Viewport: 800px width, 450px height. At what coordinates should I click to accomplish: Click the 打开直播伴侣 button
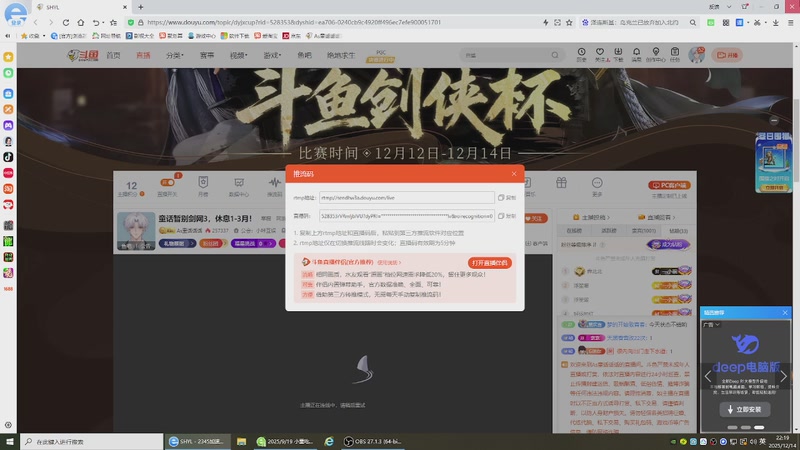pos(489,263)
